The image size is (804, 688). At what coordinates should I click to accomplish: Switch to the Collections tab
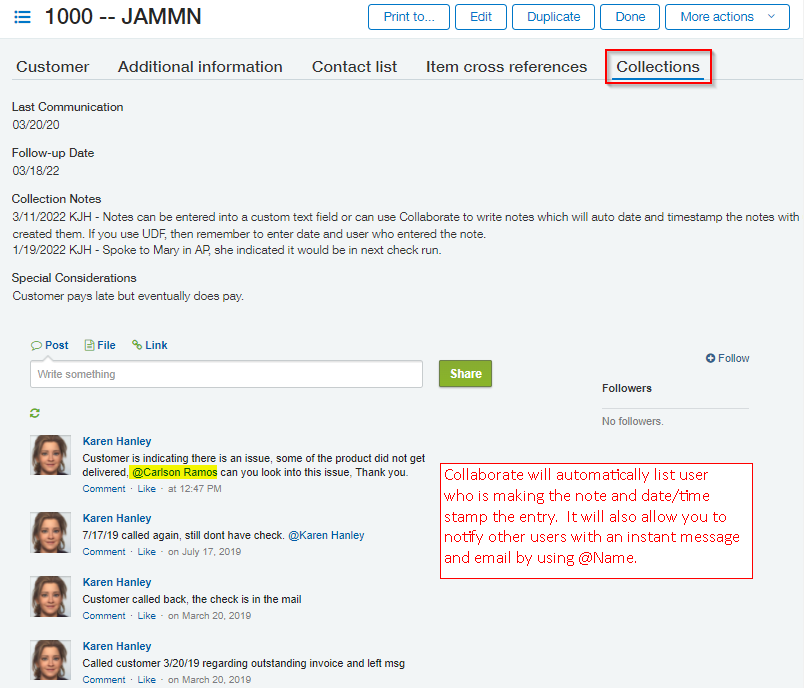pos(657,67)
